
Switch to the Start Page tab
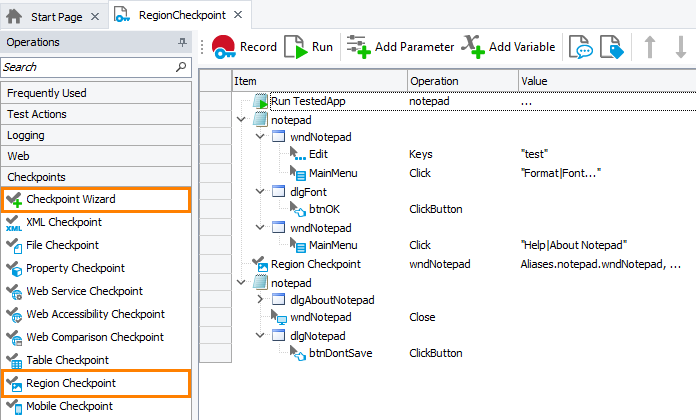pos(54,15)
